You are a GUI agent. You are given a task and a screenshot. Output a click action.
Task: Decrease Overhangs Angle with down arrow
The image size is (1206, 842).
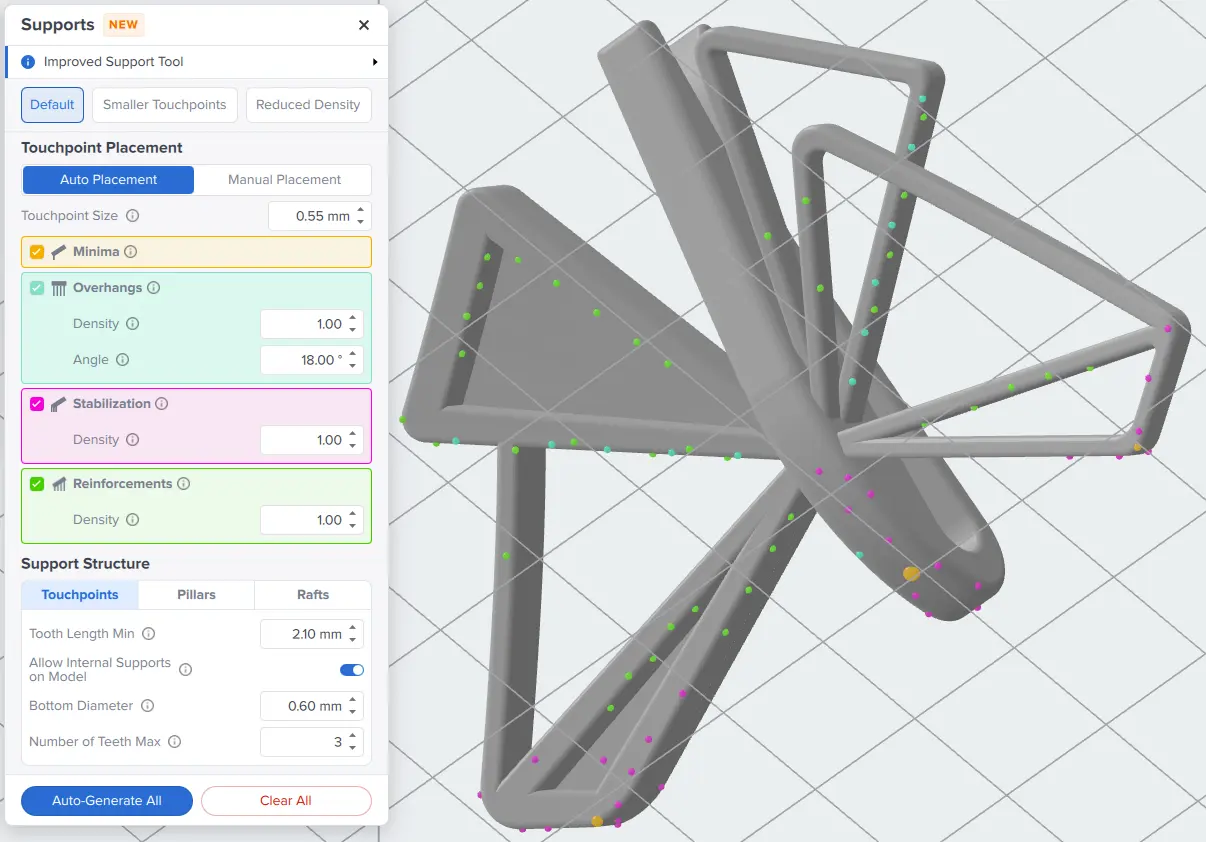353,366
